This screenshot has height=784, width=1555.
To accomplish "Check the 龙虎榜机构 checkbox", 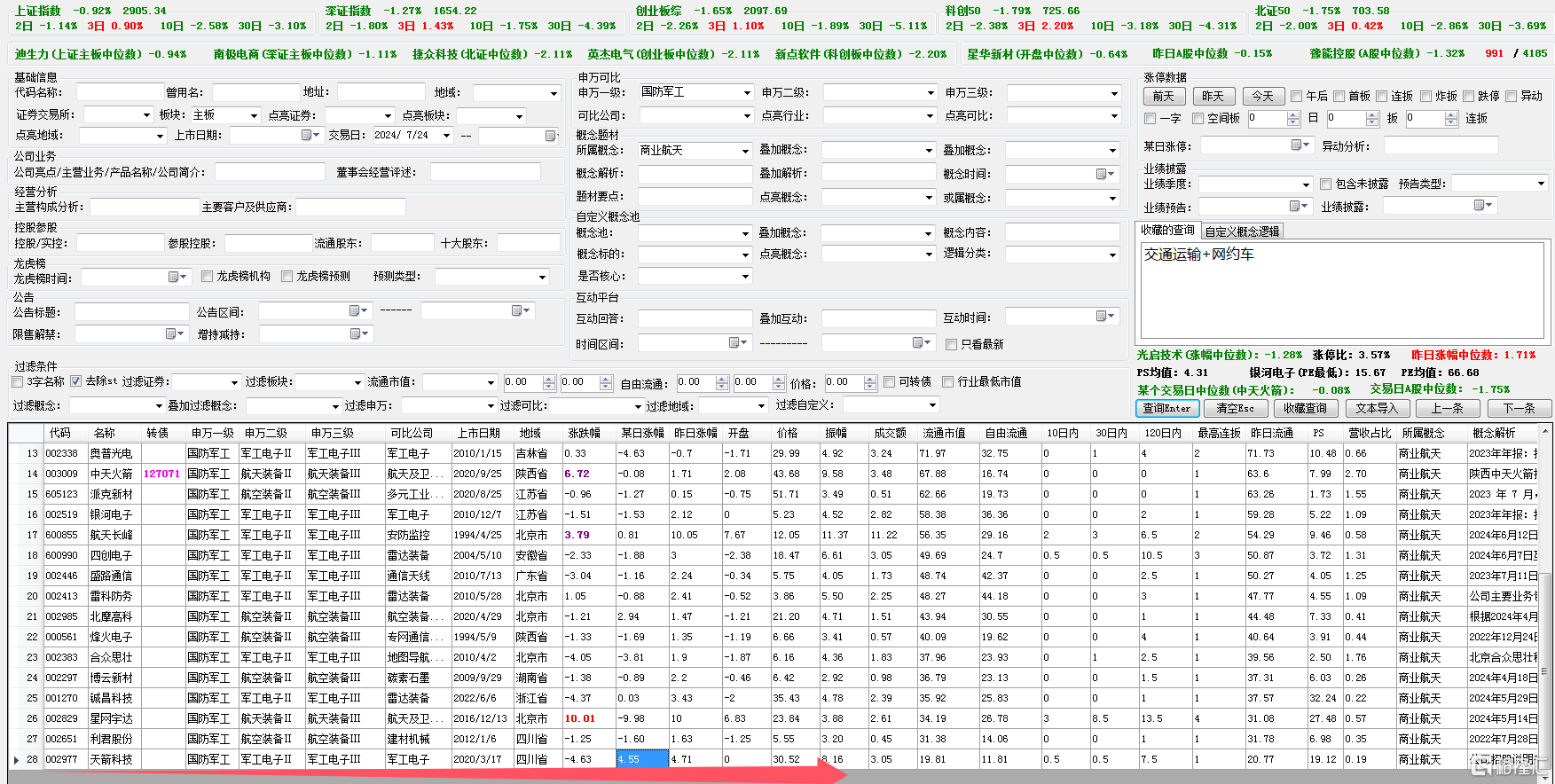I will coord(207,276).
